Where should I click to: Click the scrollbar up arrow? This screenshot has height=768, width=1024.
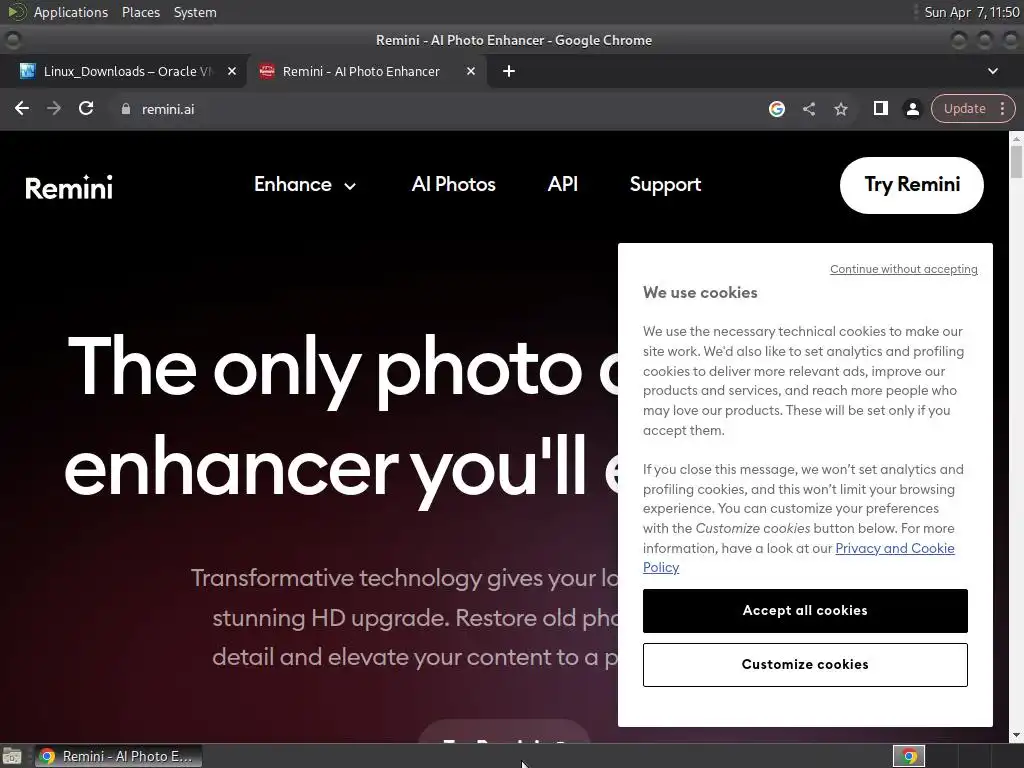1016,138
